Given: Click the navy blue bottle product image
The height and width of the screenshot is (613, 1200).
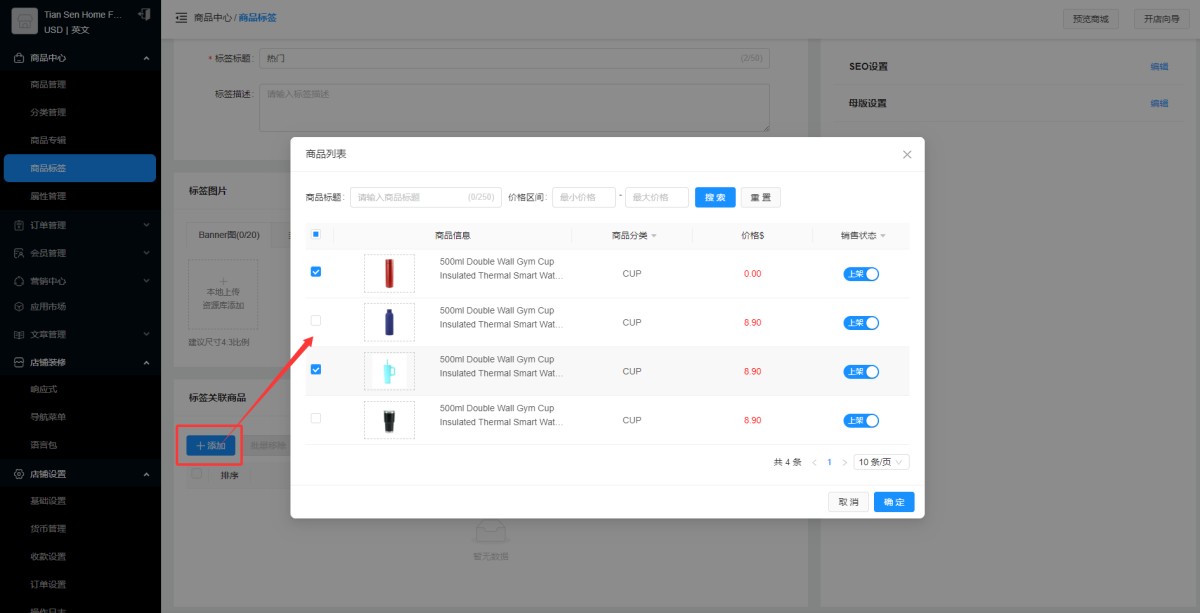Looking at the screenshot, I should tap(389, 323).
